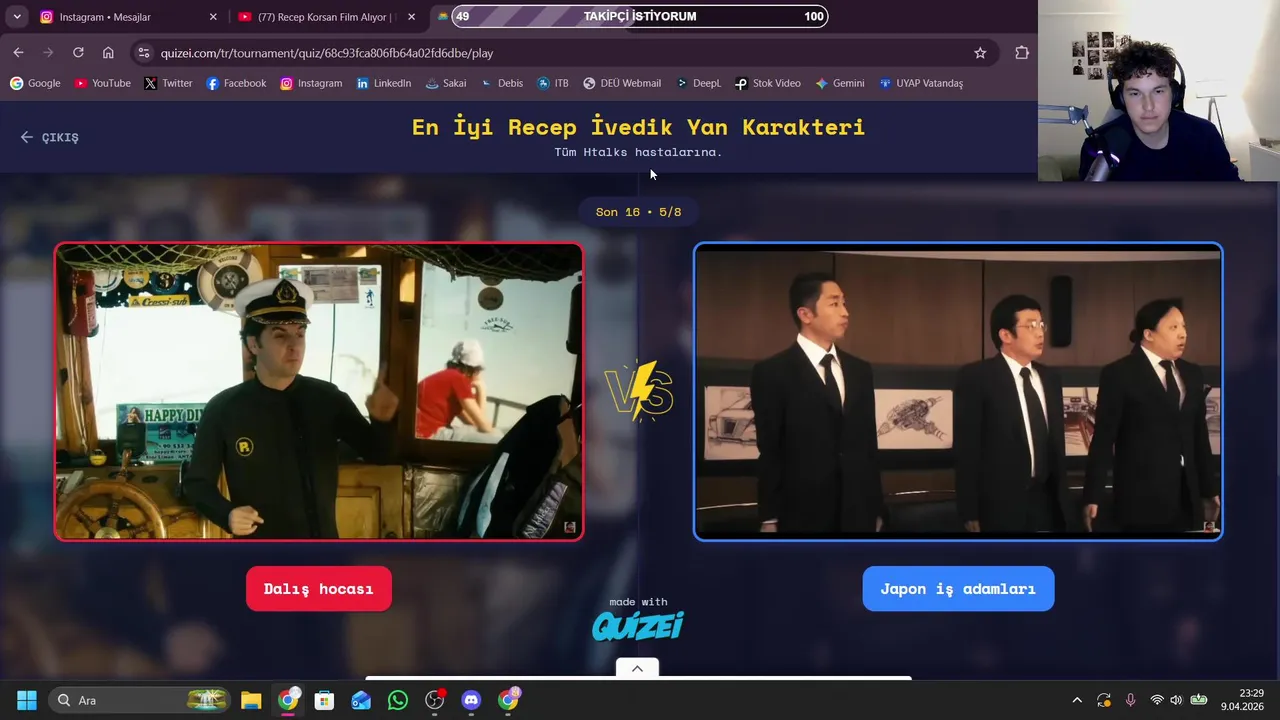Go back to the previous page
Image resolution: width=1280 pixels, height=720 pixels.
click(18, 53)
